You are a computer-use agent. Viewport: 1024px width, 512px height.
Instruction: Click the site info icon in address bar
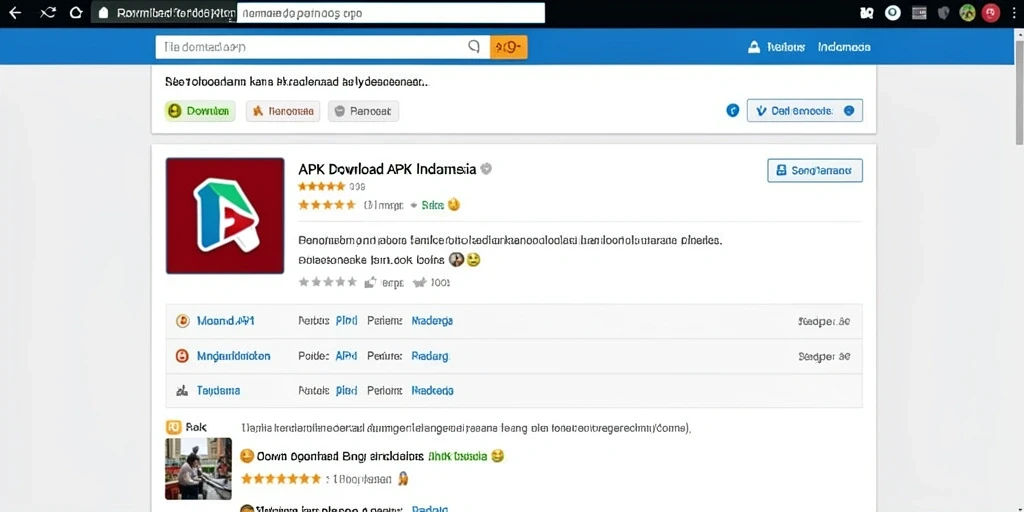pos(103,13)
